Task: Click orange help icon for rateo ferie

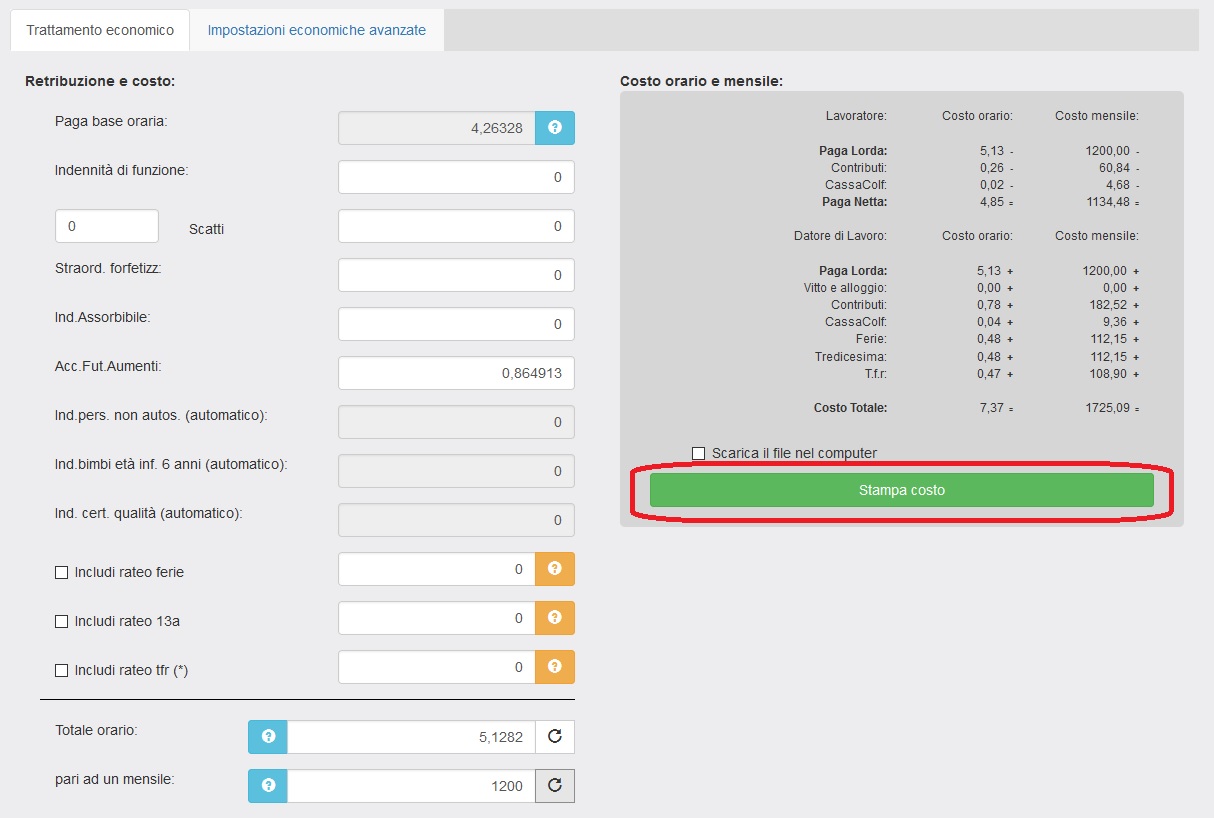Action: [555, 569]
